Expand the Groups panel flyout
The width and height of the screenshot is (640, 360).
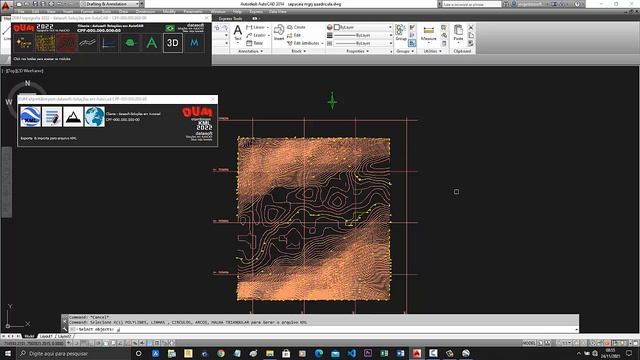[405, 51]
